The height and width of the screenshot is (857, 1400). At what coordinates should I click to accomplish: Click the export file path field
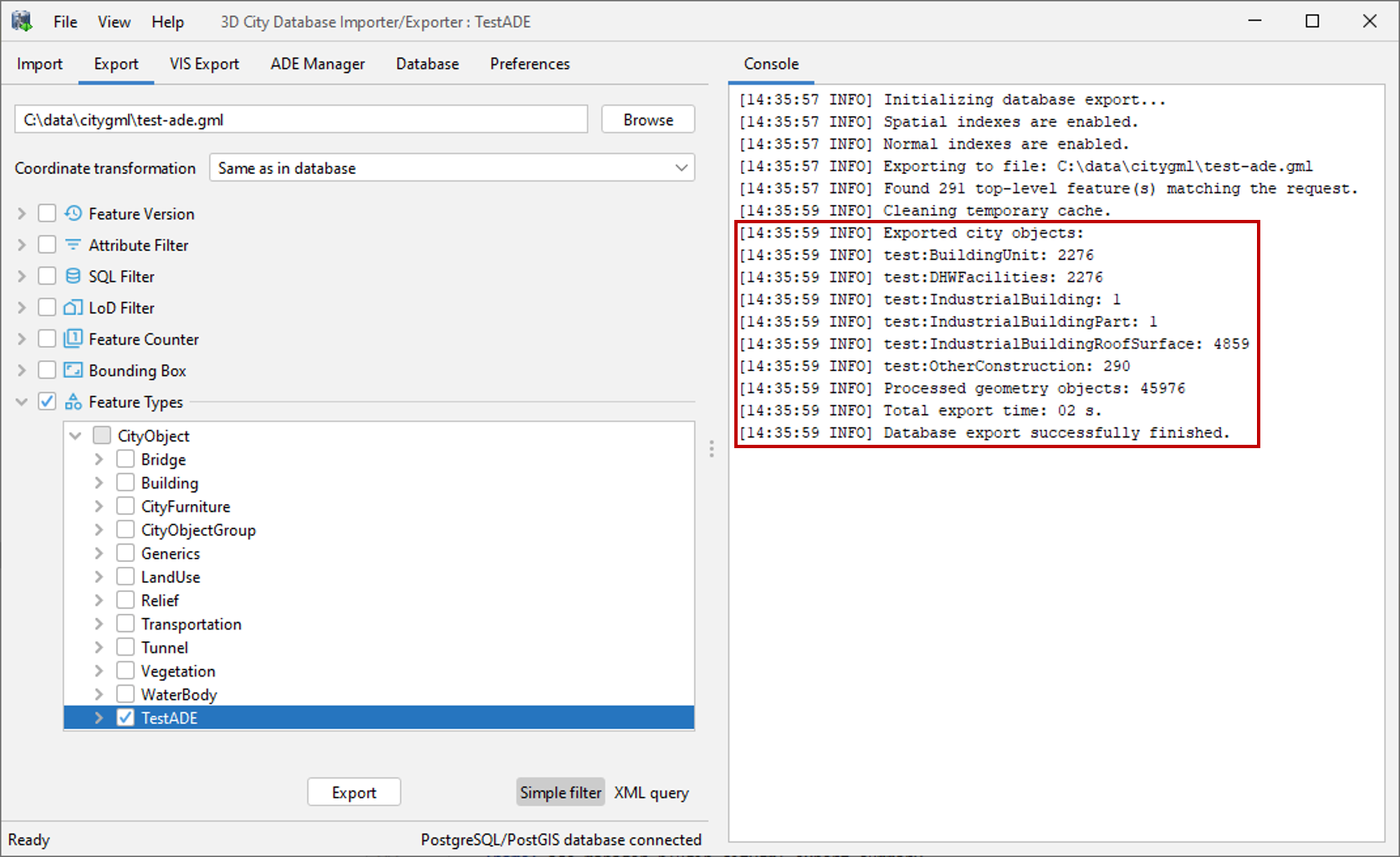(301, 120)
